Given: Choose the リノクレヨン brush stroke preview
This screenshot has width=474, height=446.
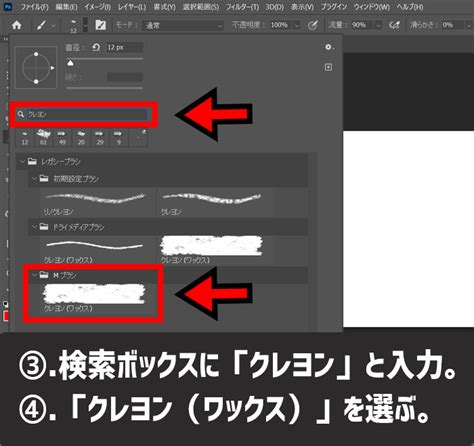Looking at the screenshot, I should tap(95, 198).
